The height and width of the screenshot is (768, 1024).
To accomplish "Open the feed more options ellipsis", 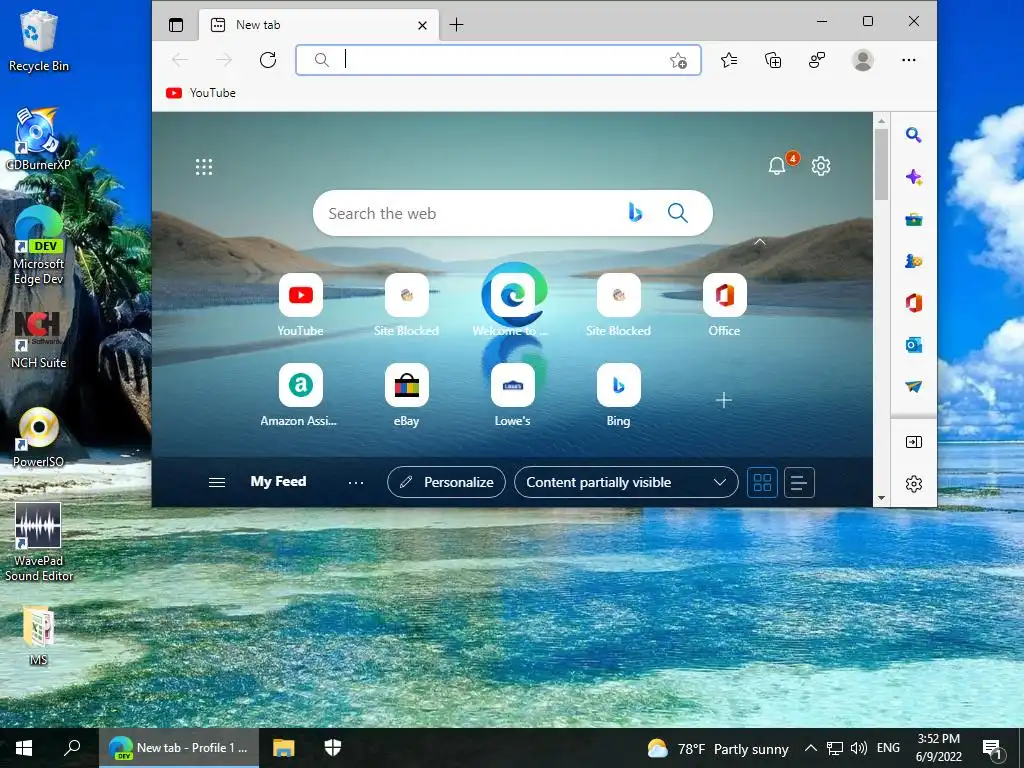I will 356,483.
